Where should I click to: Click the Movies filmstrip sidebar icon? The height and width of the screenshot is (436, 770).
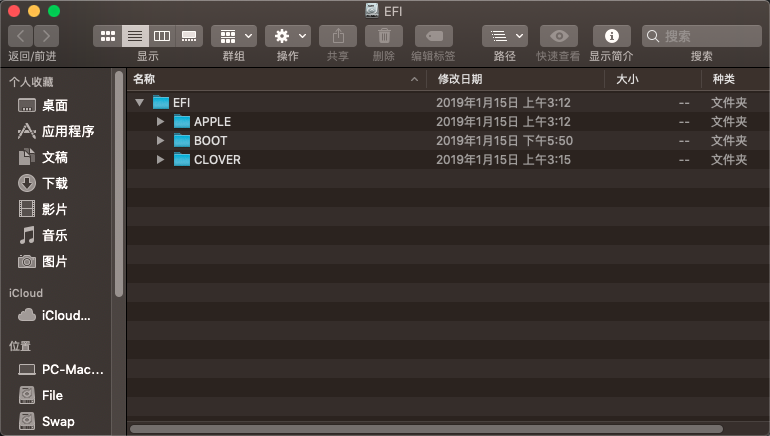[27, 209]
